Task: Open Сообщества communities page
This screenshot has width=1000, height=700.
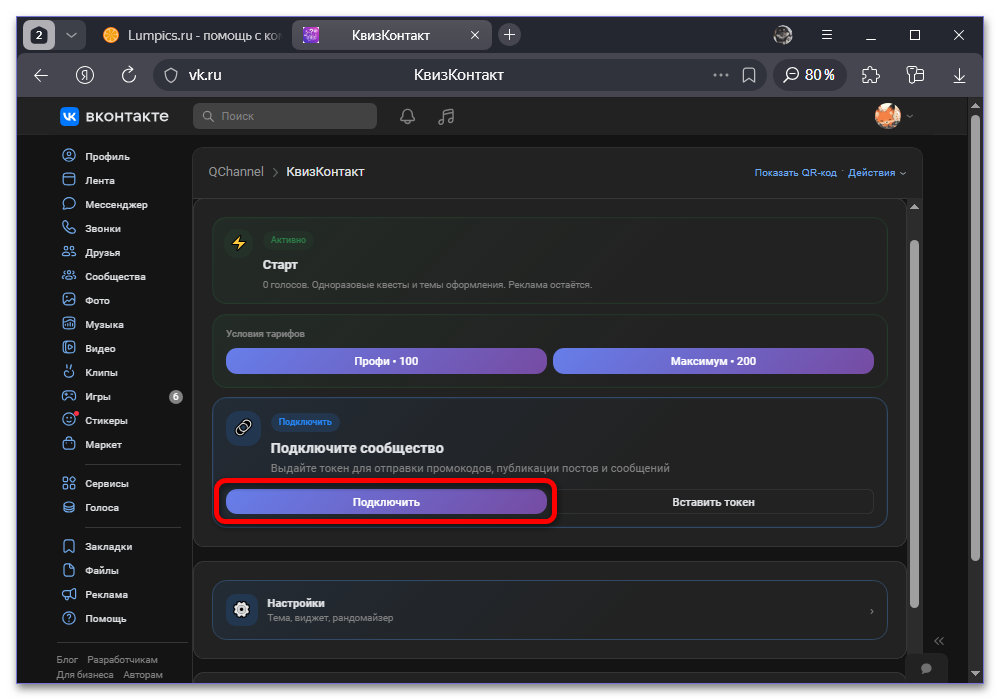Action: click(x=104, y=277)
